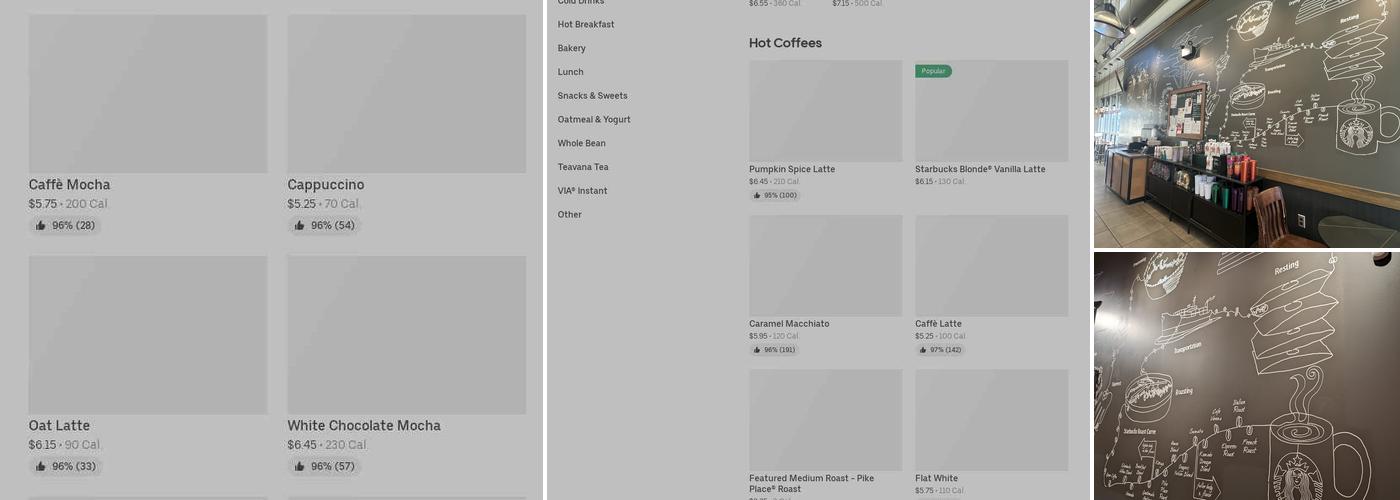Select the Other category in sidebar
The width and height of the screenshot is (1400, 500).
[570, 215]
